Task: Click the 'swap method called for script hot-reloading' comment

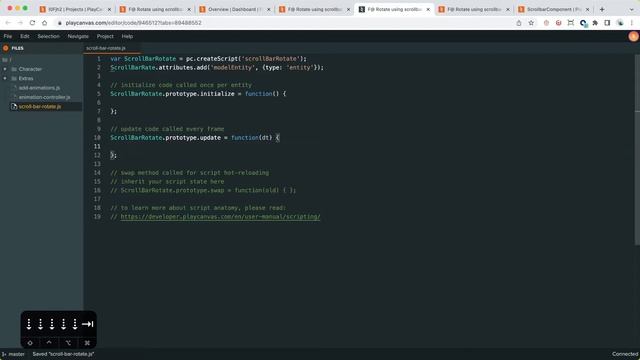Action: [190, 173]
